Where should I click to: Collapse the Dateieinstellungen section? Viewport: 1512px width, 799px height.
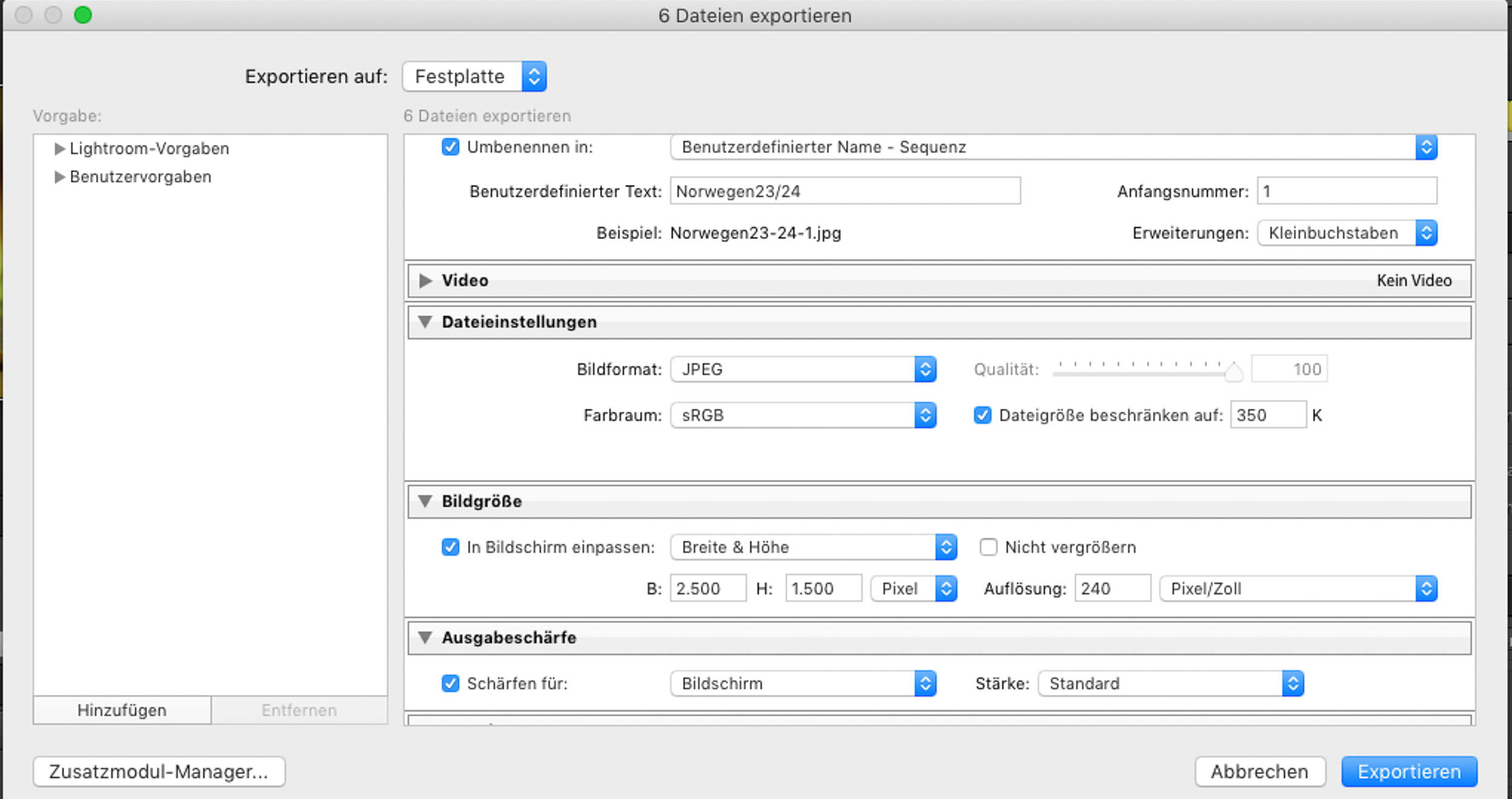coord(425,322)
